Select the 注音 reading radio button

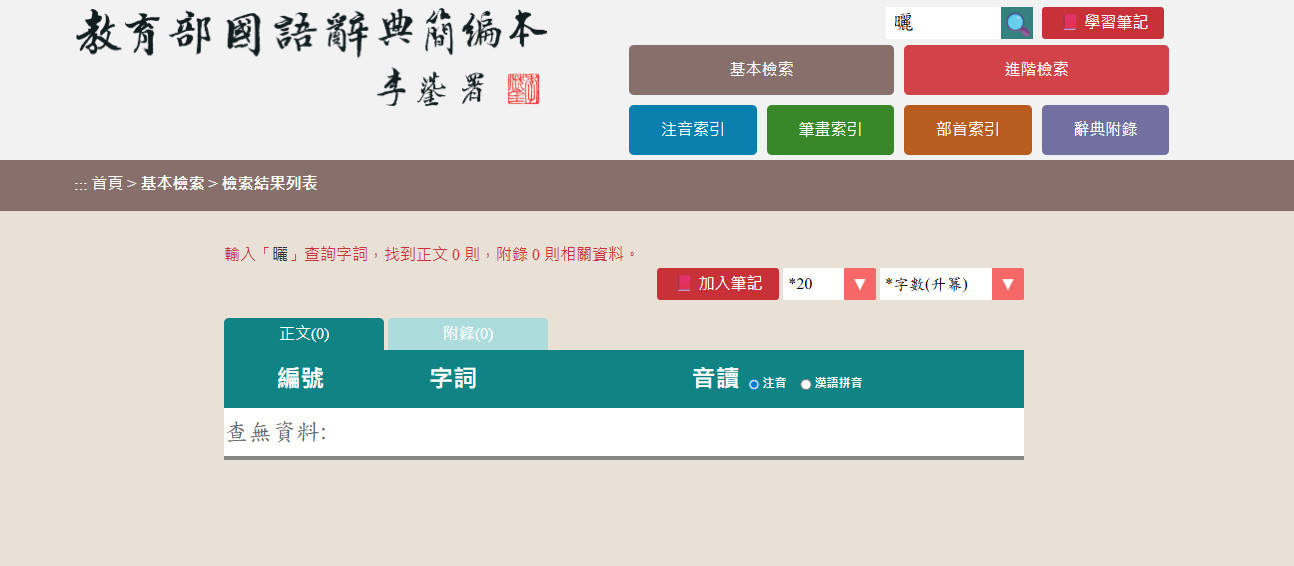(x=754, y=384)
